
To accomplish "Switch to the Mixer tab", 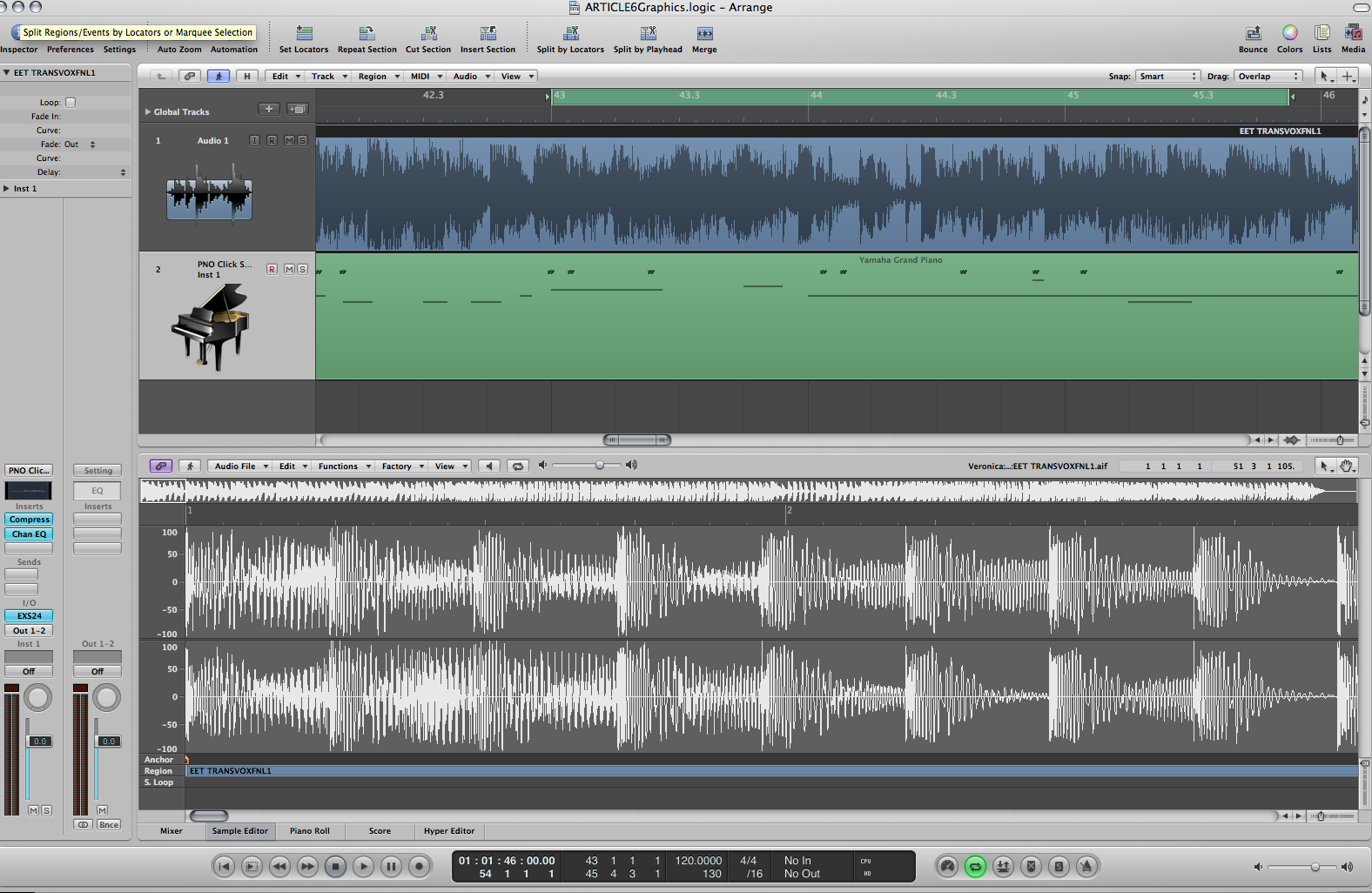I will 171,830.
